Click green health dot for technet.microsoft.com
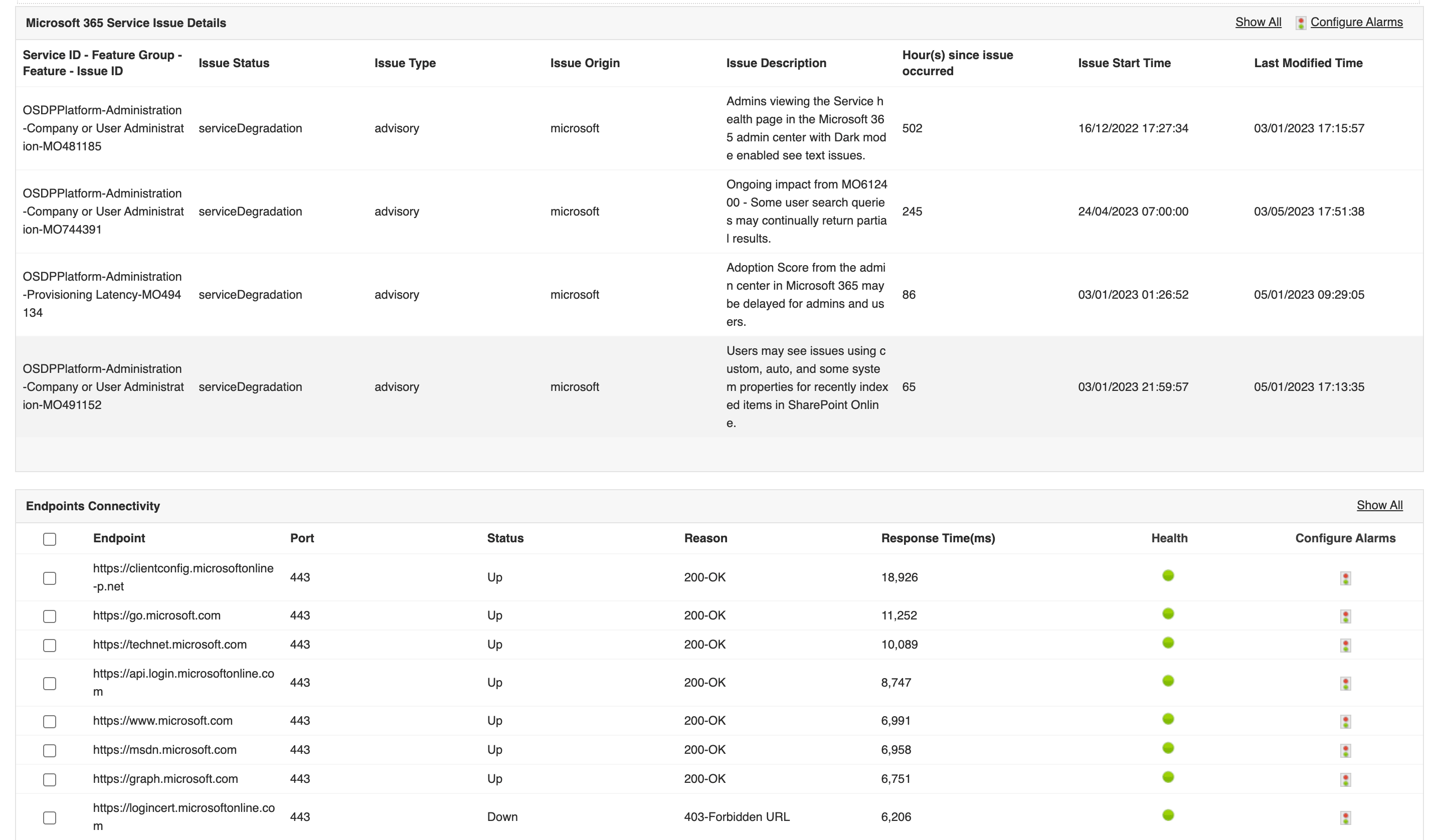Screen dimensions: 1439x840 (1168, 643)
